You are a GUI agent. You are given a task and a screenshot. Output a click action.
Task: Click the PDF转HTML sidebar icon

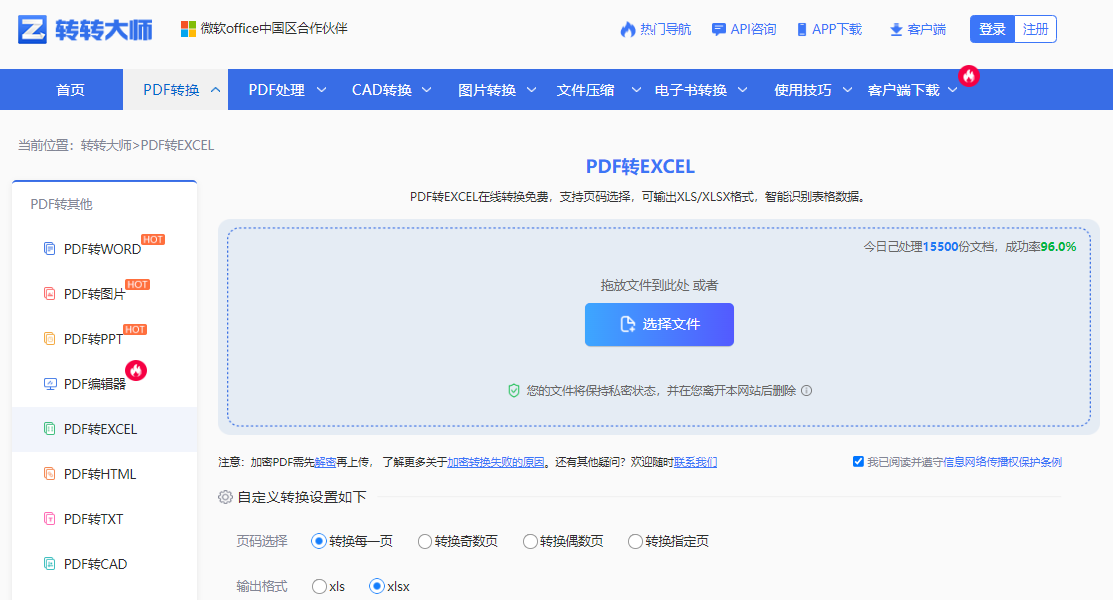point(49,474)
